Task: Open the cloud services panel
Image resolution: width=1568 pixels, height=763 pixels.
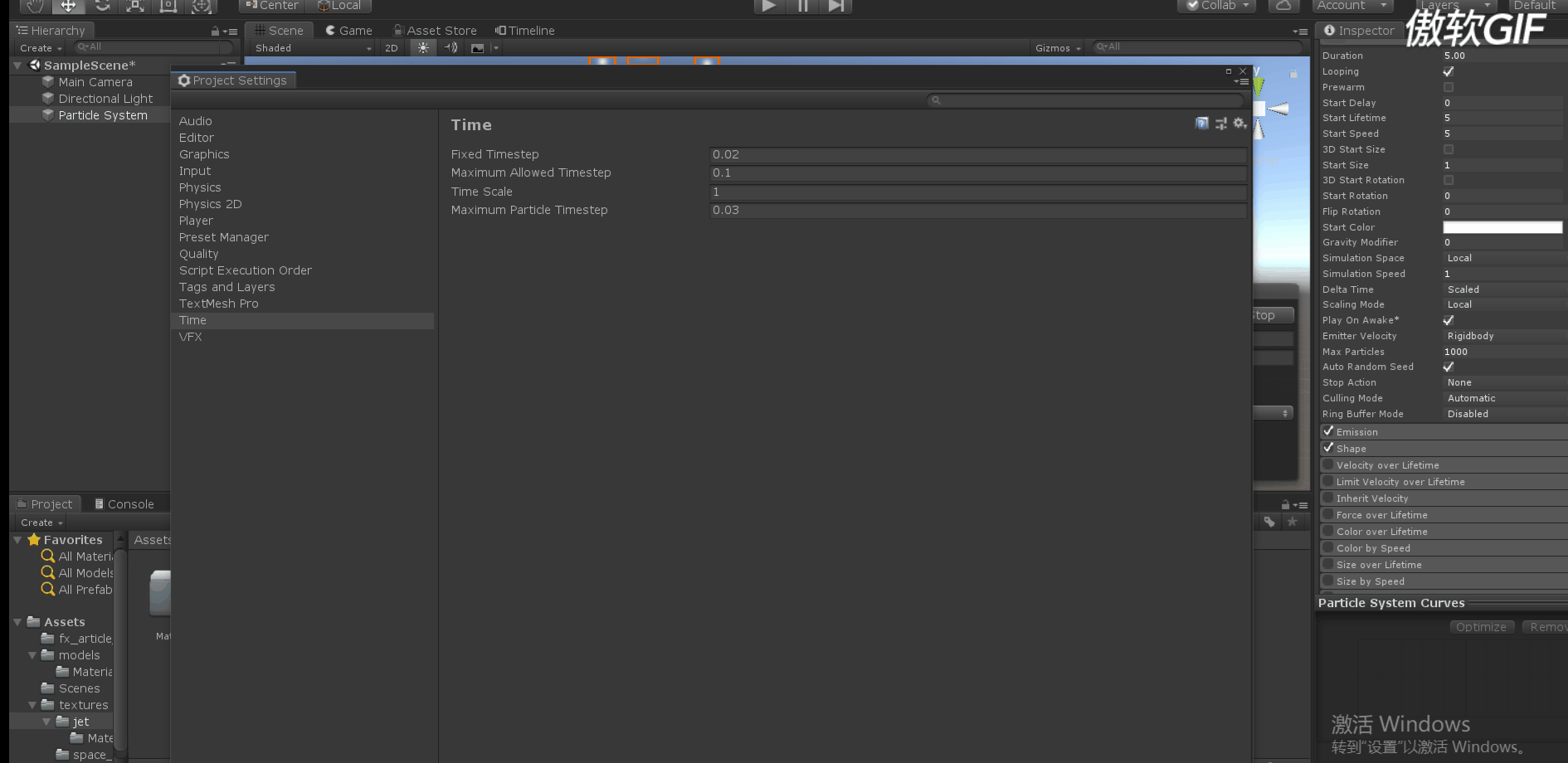Action: pyautogui.click(x=1283, y=5)
